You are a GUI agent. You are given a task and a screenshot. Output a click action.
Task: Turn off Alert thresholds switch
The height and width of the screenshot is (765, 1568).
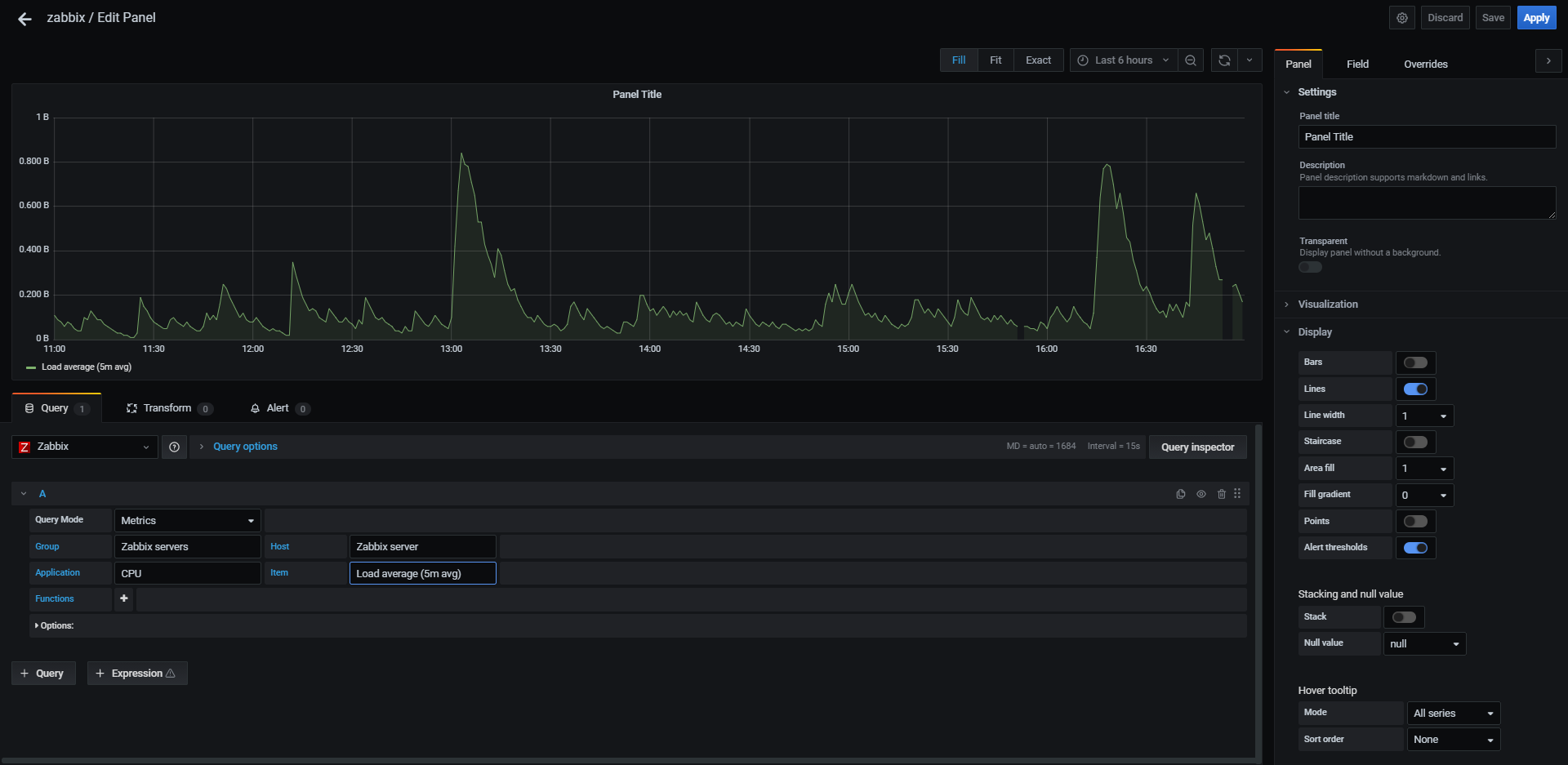point(1415,548)
